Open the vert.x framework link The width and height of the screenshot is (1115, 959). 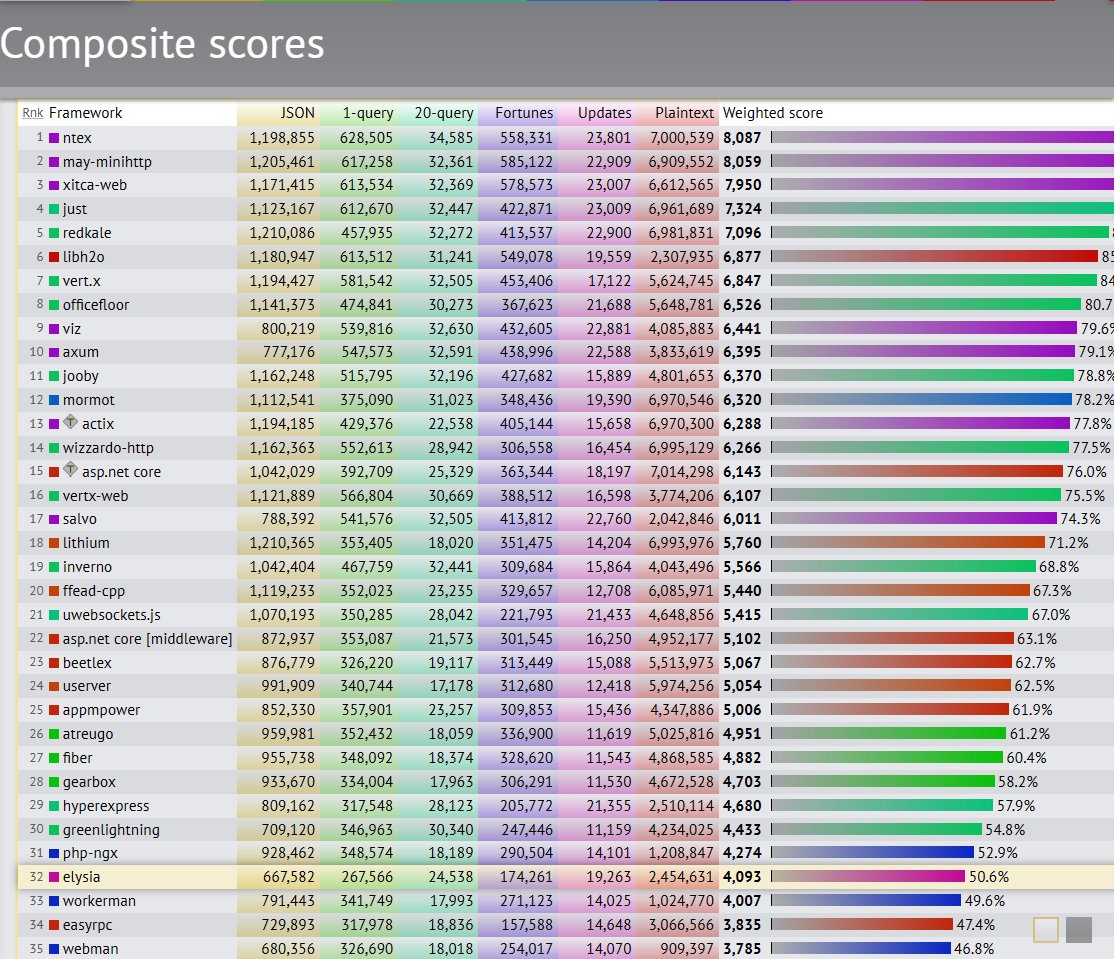click(82, 281)
